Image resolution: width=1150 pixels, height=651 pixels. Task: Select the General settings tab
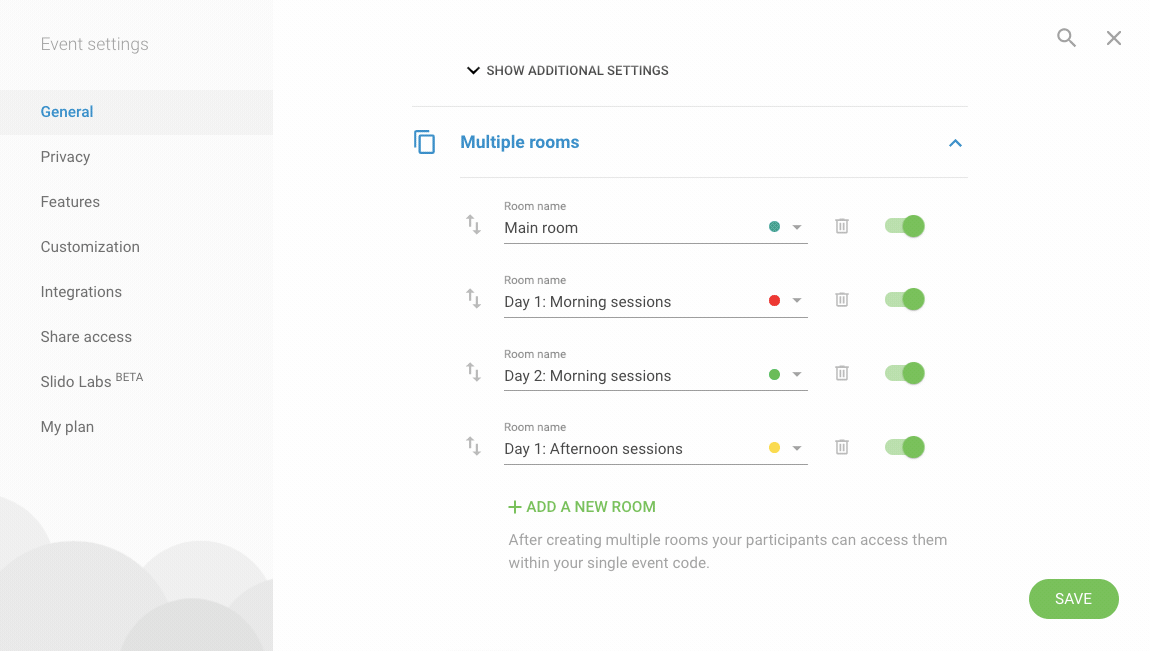click(136, 112)
